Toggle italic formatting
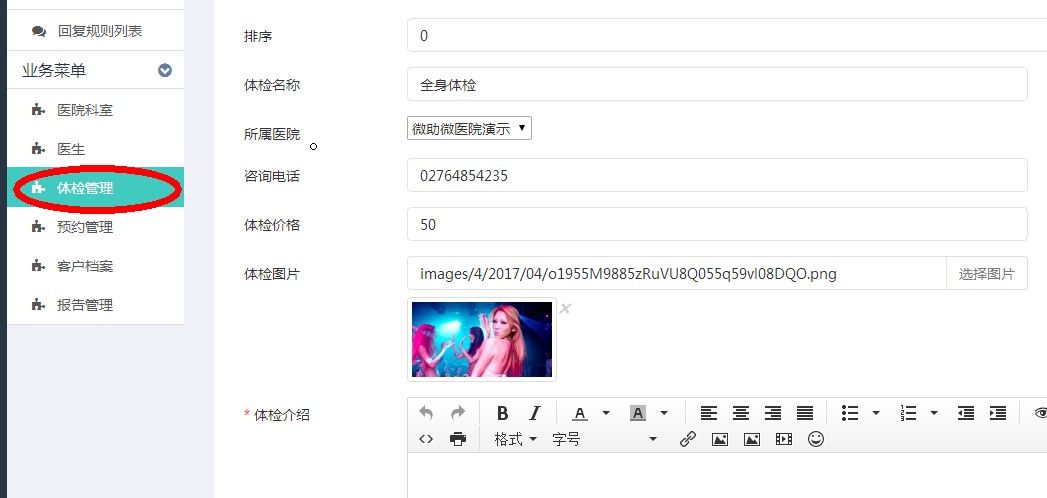 [x=534, y=414]
